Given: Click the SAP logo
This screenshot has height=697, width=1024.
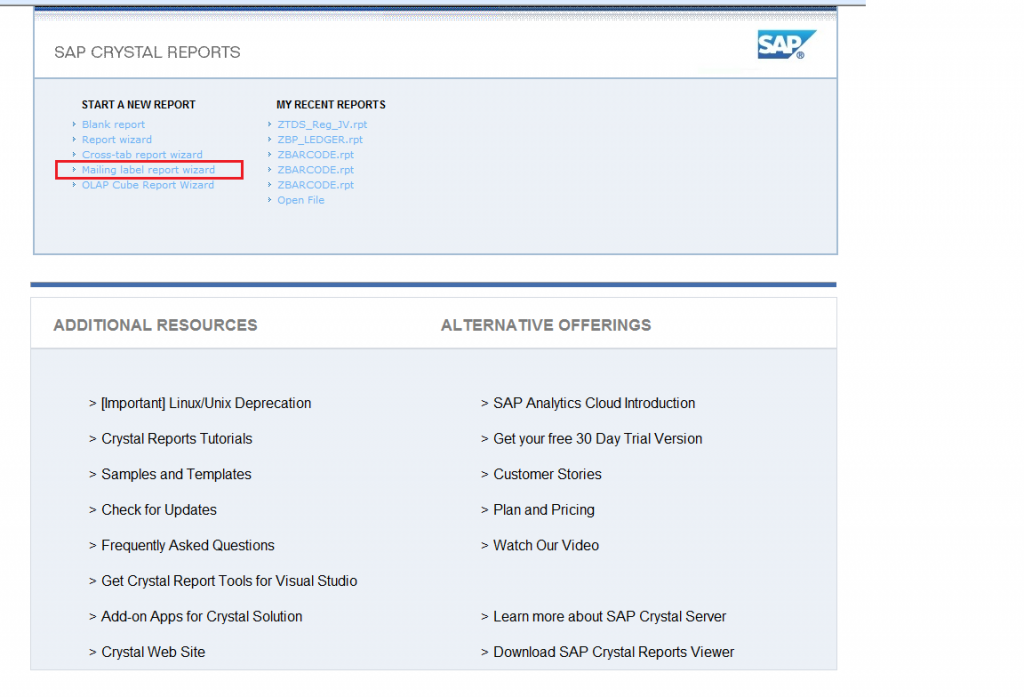Looking at the screenshot, I should tap(786, 44).
